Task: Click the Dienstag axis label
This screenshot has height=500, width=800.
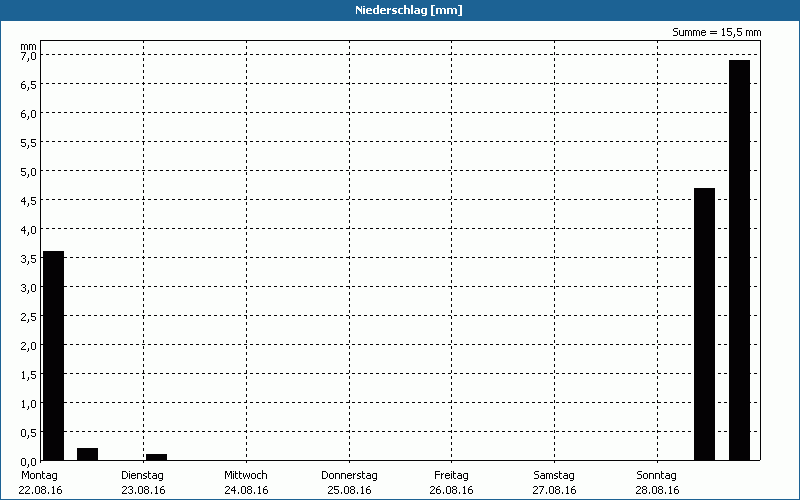Action: (142, 476)
